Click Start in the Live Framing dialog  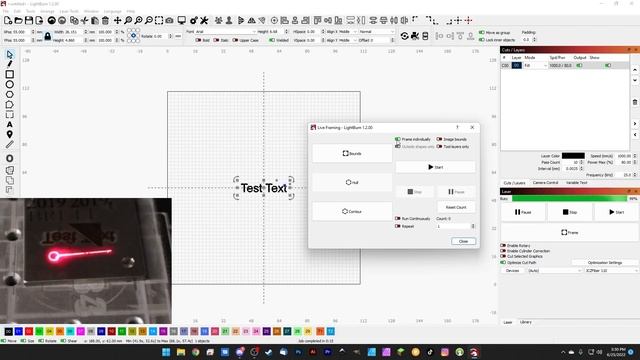(435, 167)
